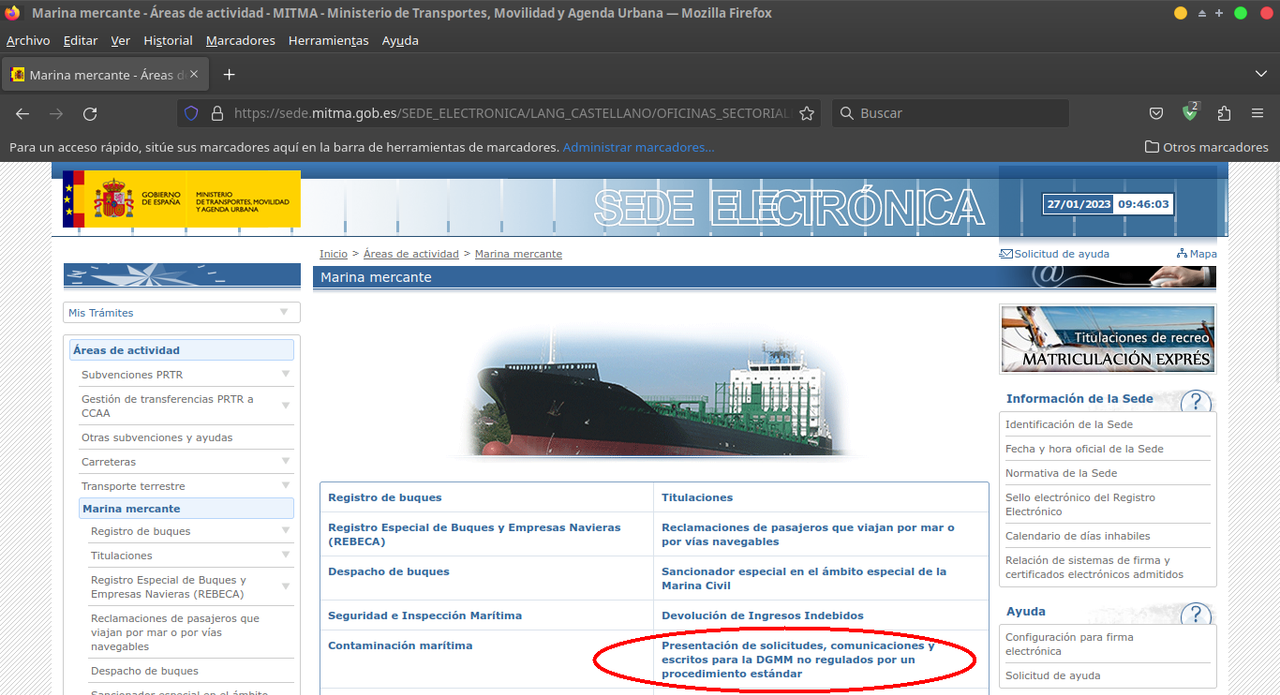
Task: Open the Ver menu
Action: coord(120,40)
